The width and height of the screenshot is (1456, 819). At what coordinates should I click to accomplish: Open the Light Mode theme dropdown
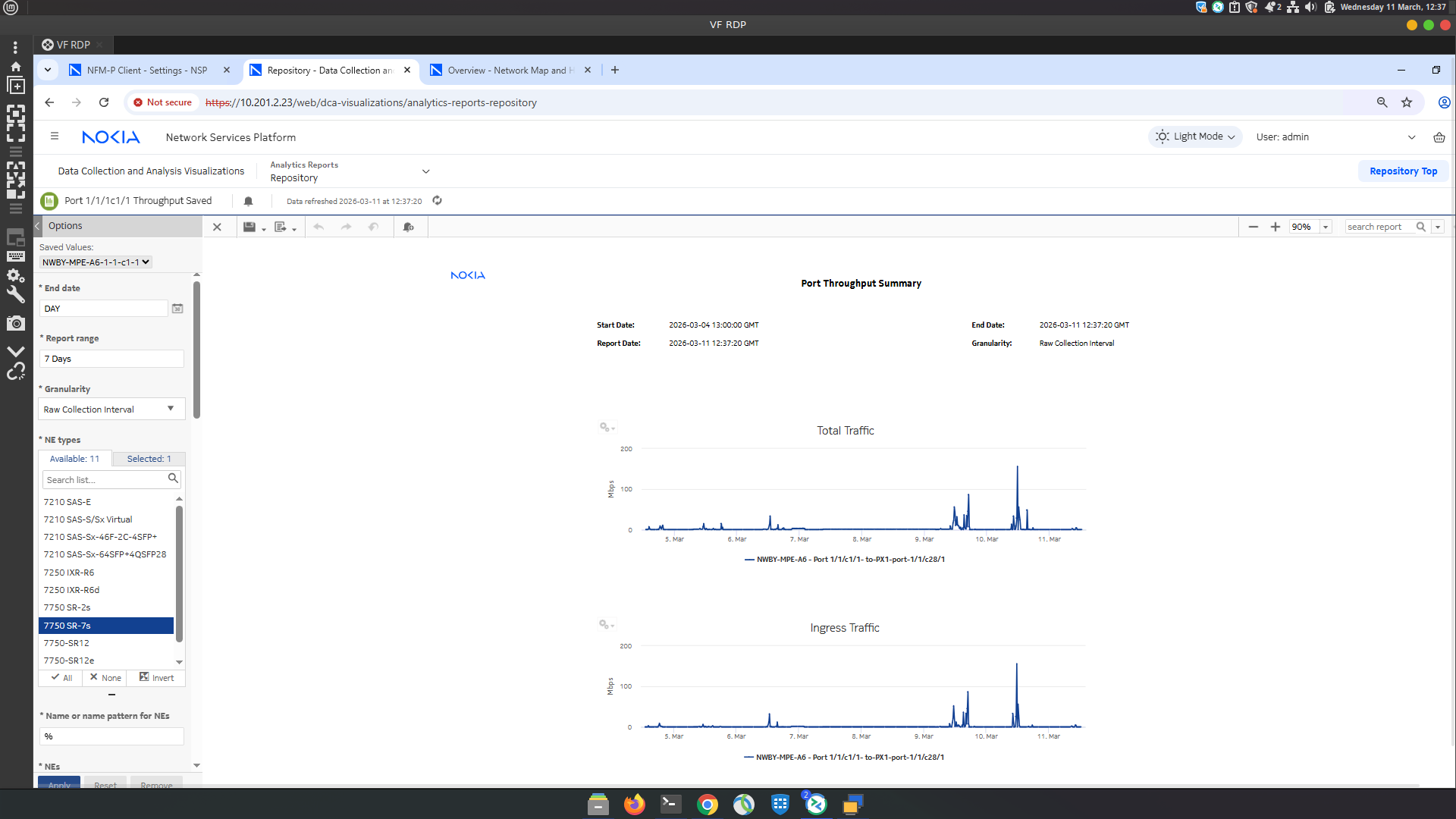(1194, 136)
